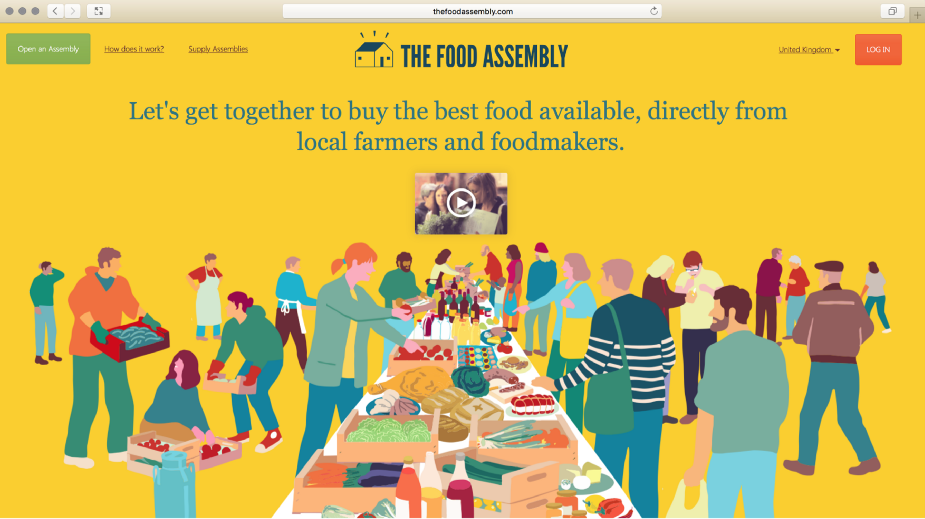Click The Food Assembly house logo
Viewport: 925px width, 519px height.
click(x=373, y=50)
